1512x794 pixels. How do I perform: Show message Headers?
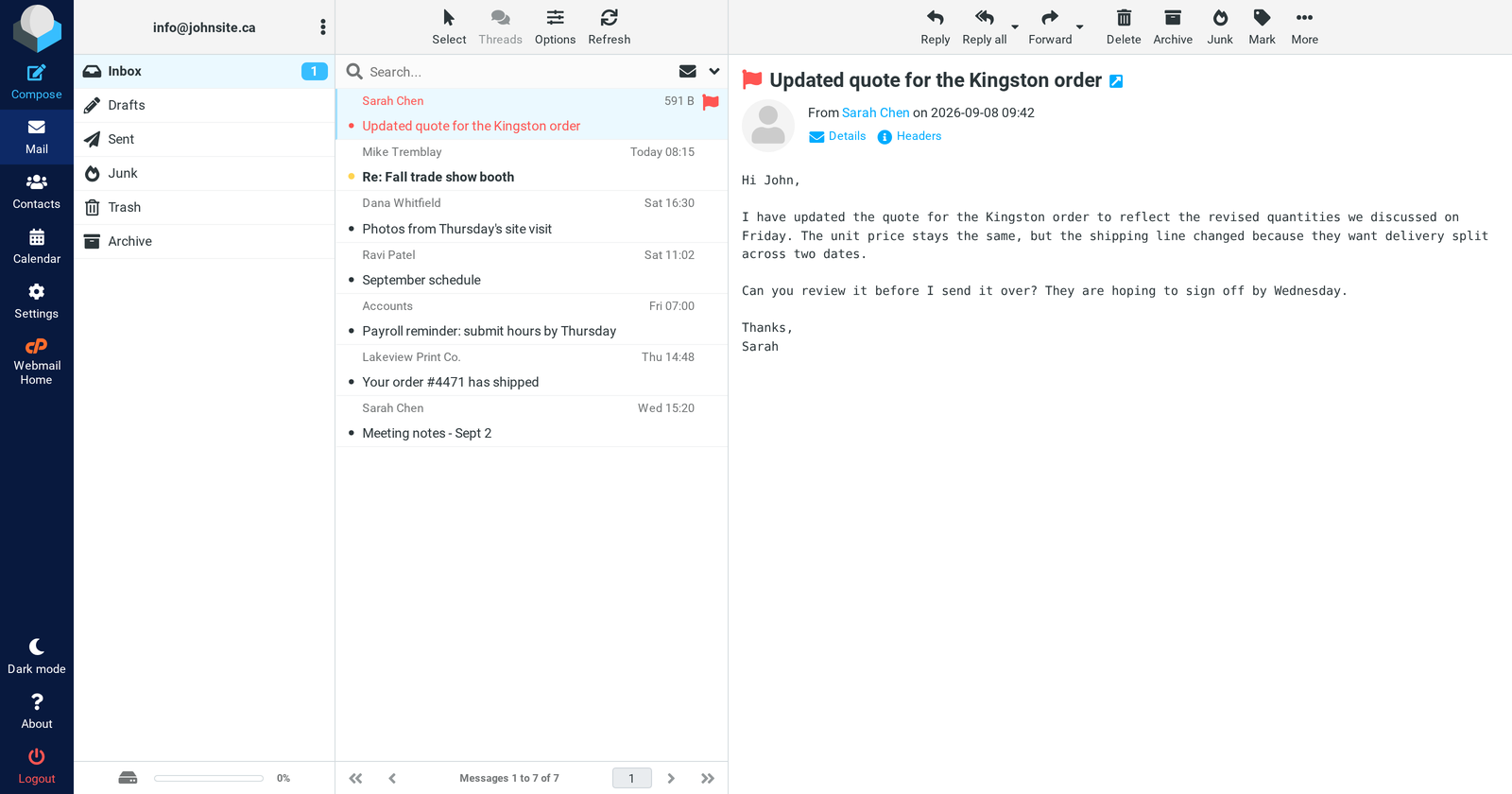[909, 136]
